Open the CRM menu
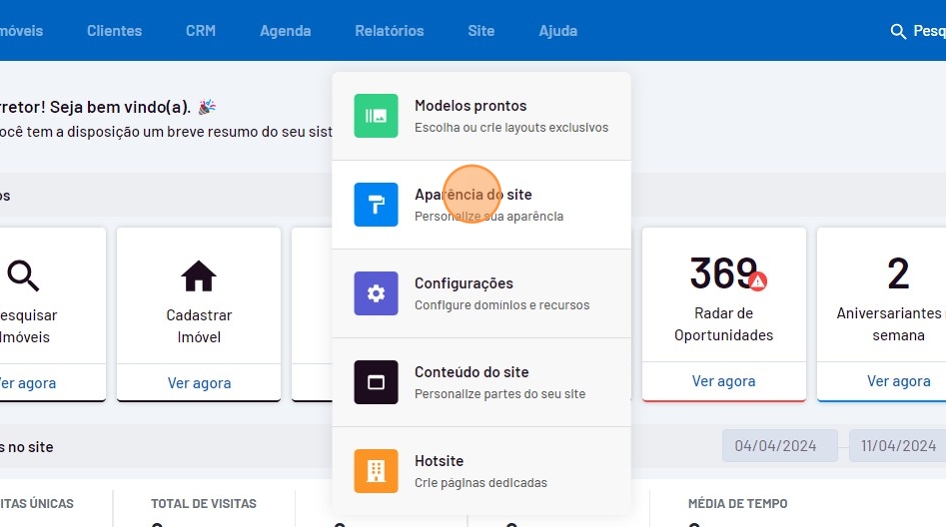The height and width of the screenshot is (527, 946). [200, 31]
